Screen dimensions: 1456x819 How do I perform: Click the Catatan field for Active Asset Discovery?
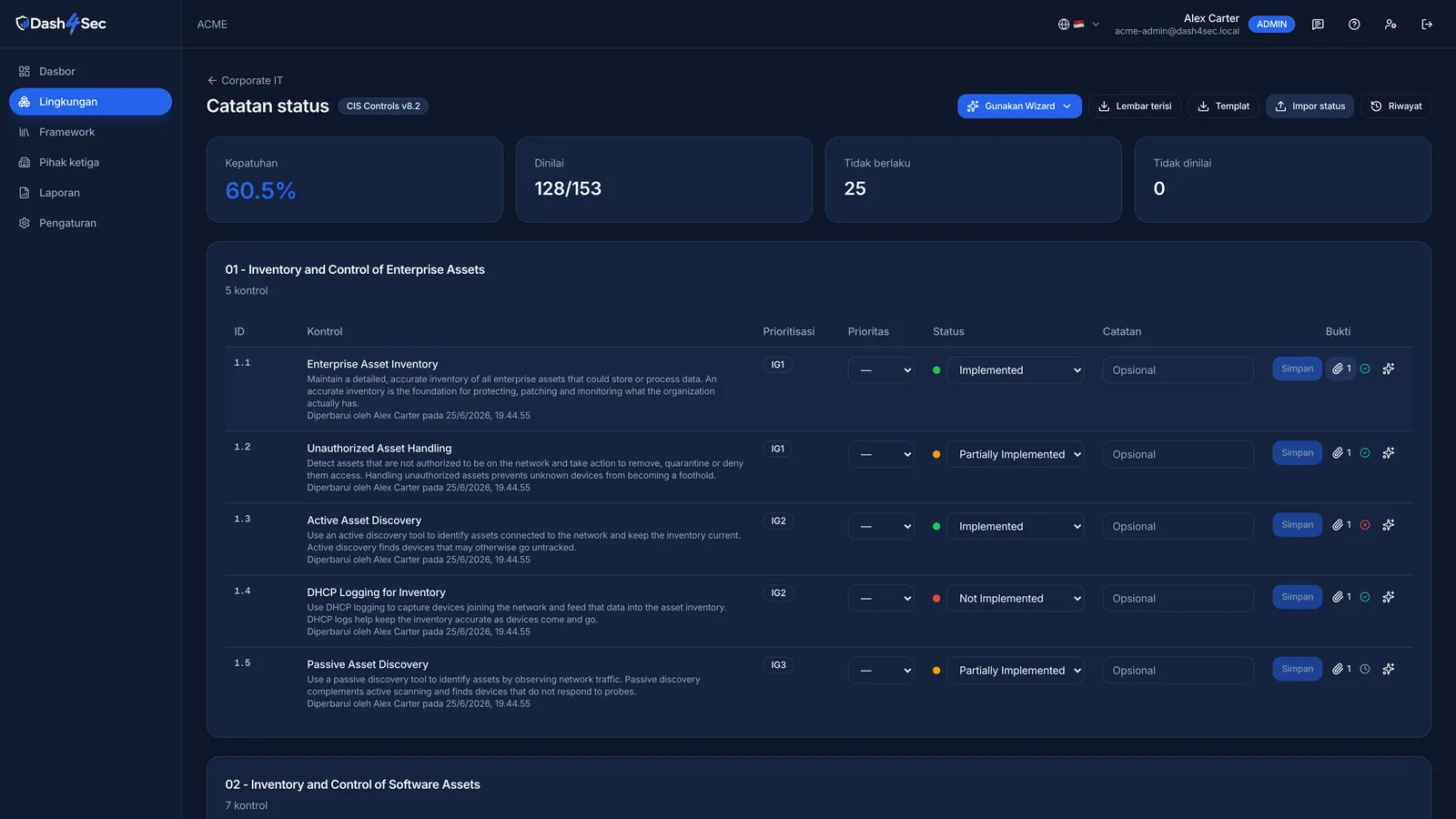click(x=1178, y=526)
